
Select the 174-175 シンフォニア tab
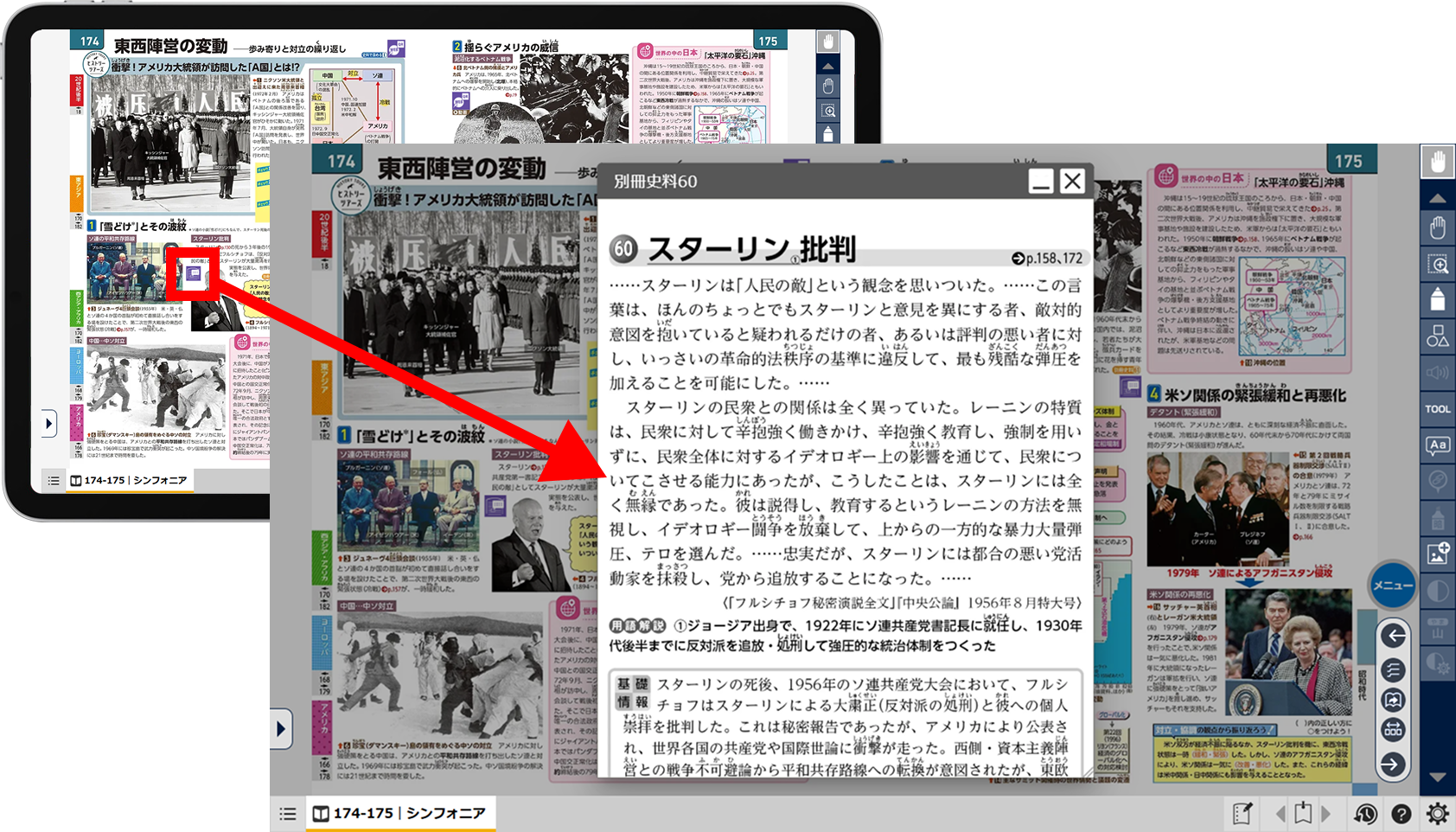(x=399, y=814)
